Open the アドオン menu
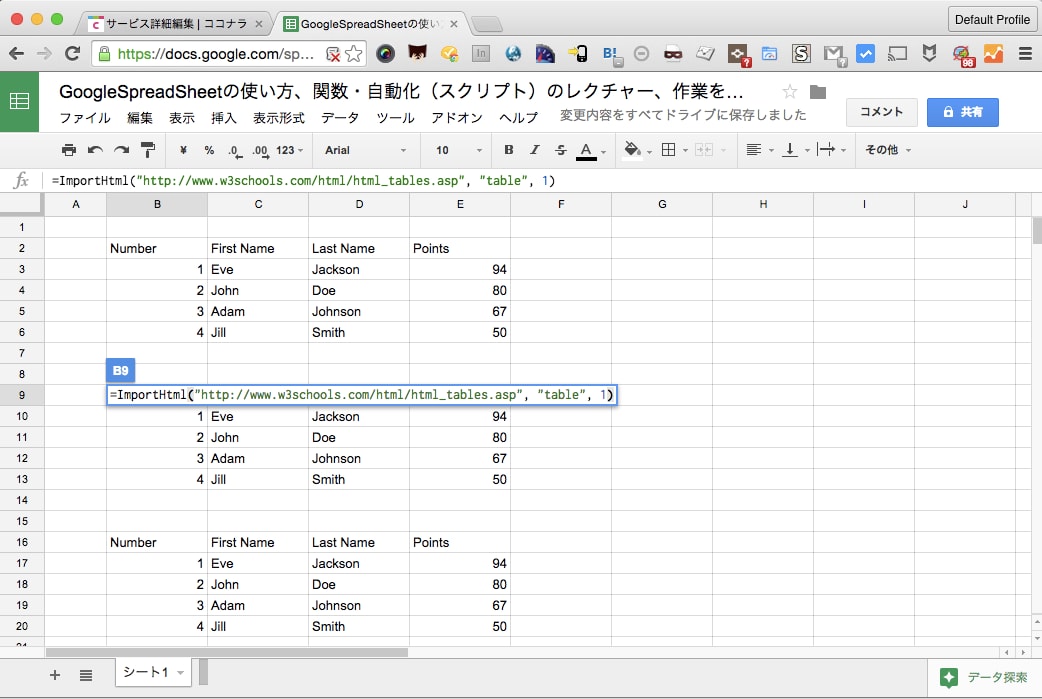This screenshot has height=699, width=1042. (x=457, y=118)
